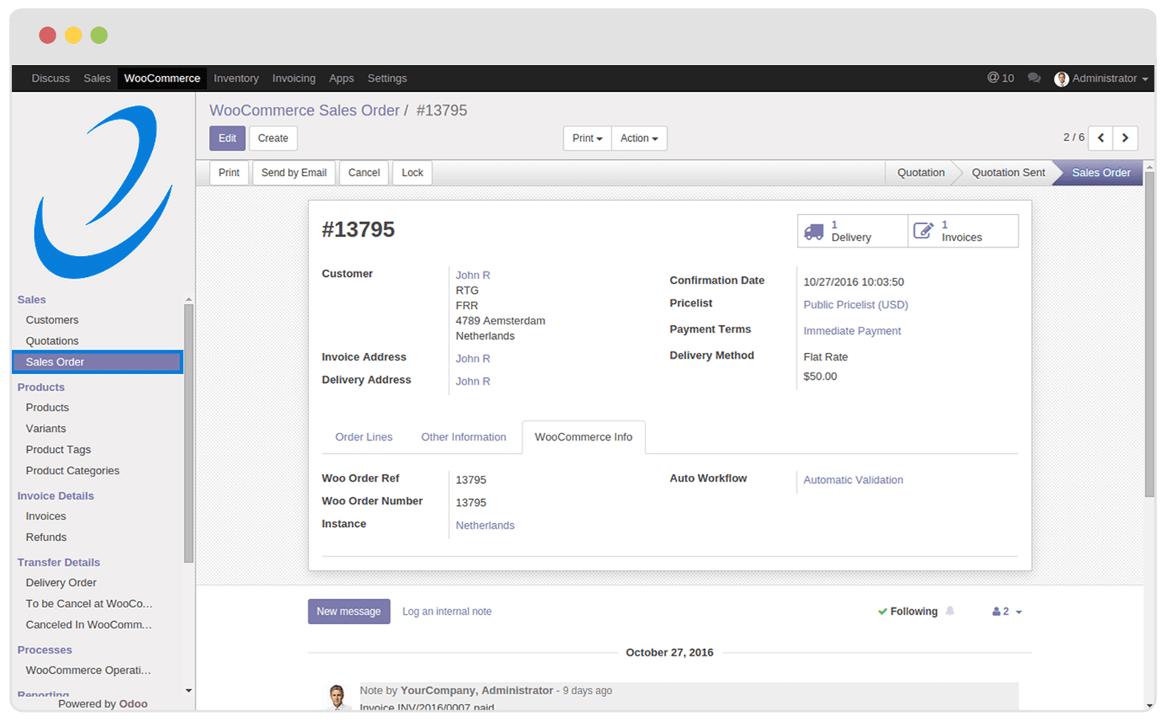Switch to the Order Lines tab
The height and width of the screenshot is (722, 1170).
click(x=363, y=437)
